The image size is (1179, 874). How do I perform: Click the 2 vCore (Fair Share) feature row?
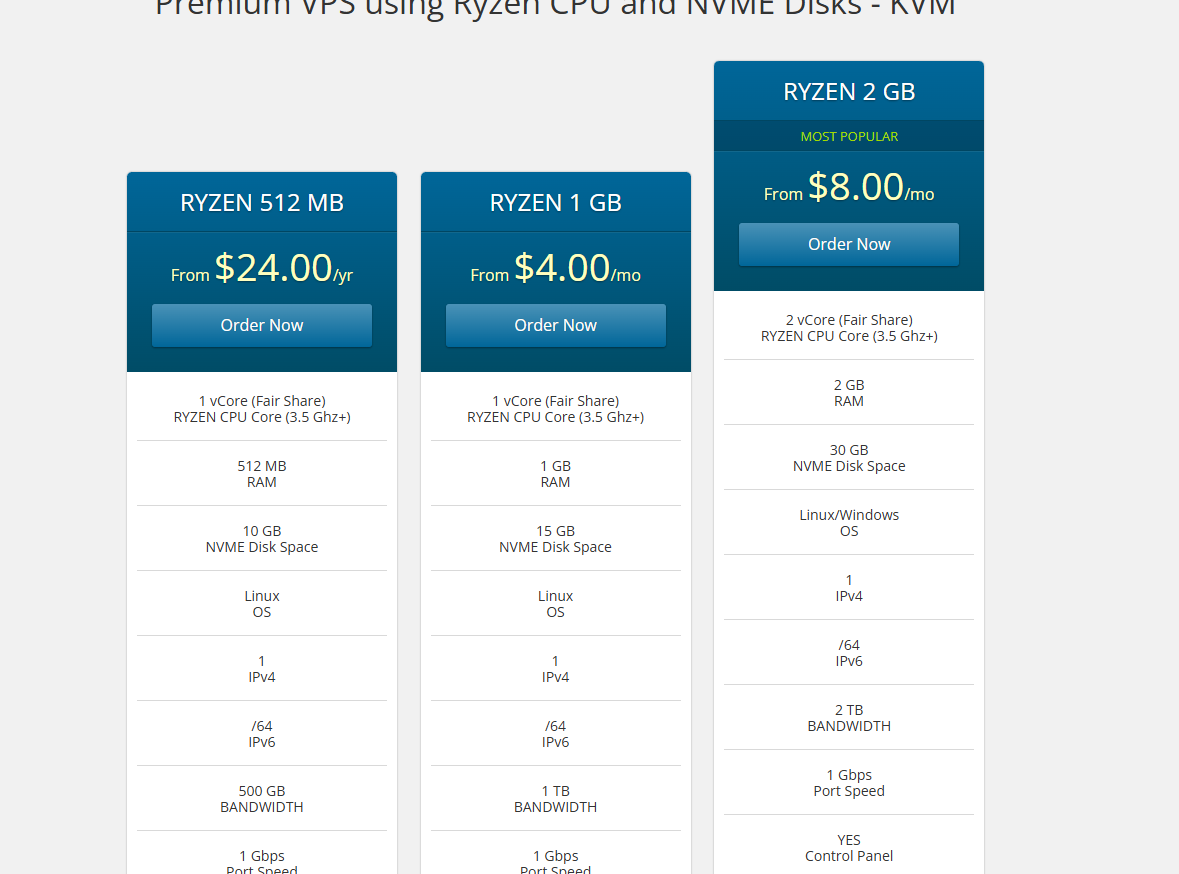tap(849, 328)
